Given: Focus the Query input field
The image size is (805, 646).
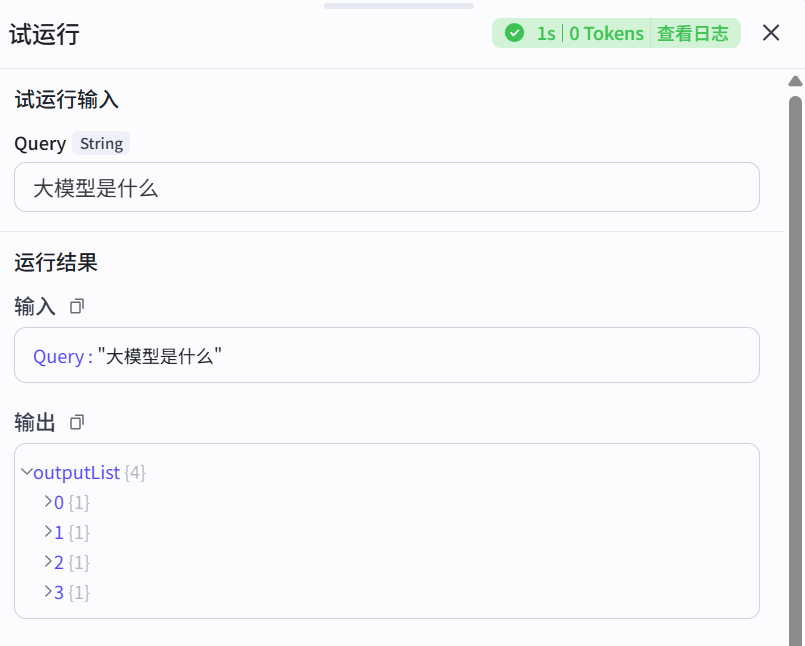Looking at the screenshot, I should tap(386, 187).
